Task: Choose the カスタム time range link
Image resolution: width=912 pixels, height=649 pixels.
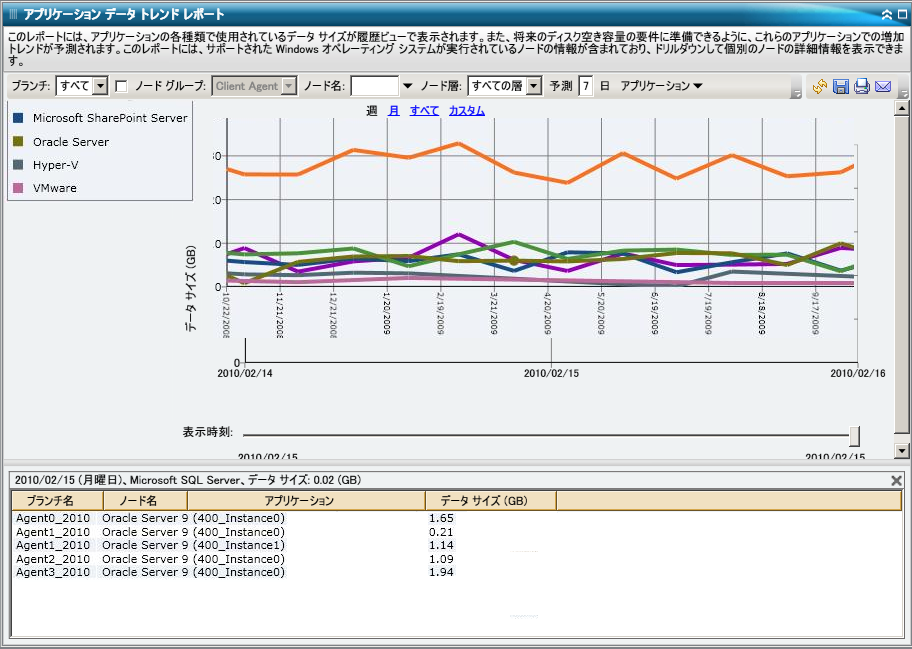Action: pos(466,111)
